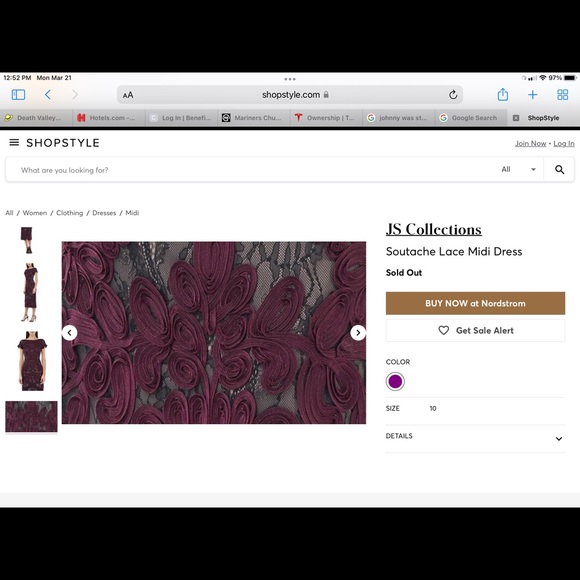
Task: Click the SHOPSTYLE logo
Action: click(63, 143)
